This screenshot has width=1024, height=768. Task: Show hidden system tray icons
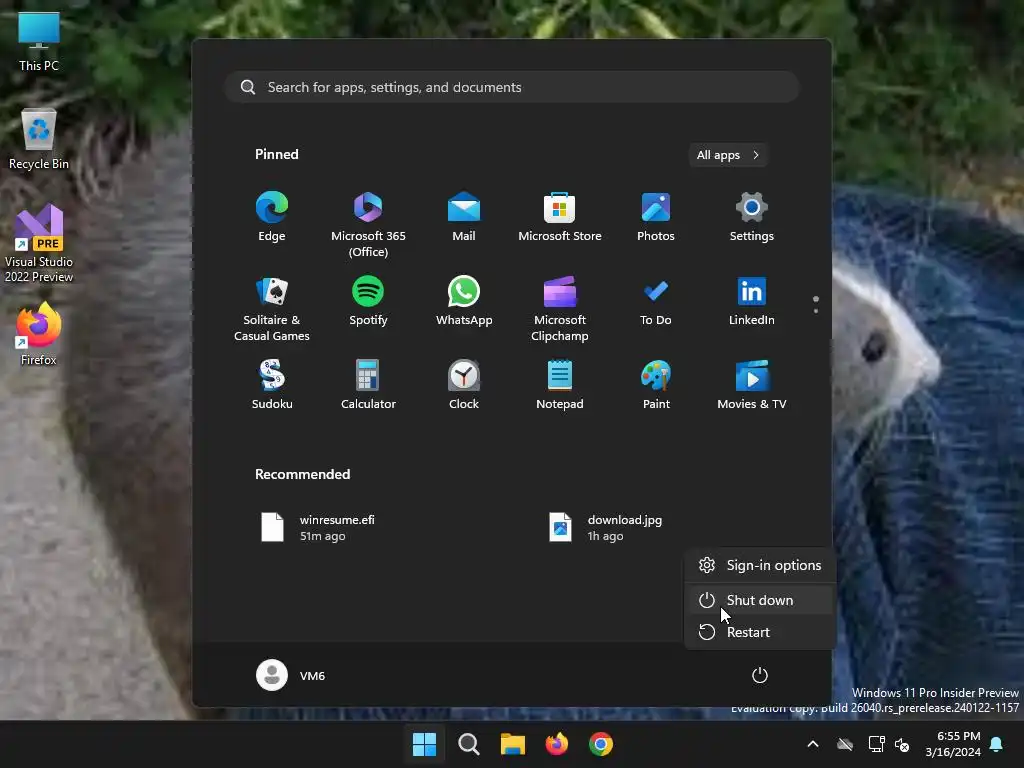click(x=813, y=744)
